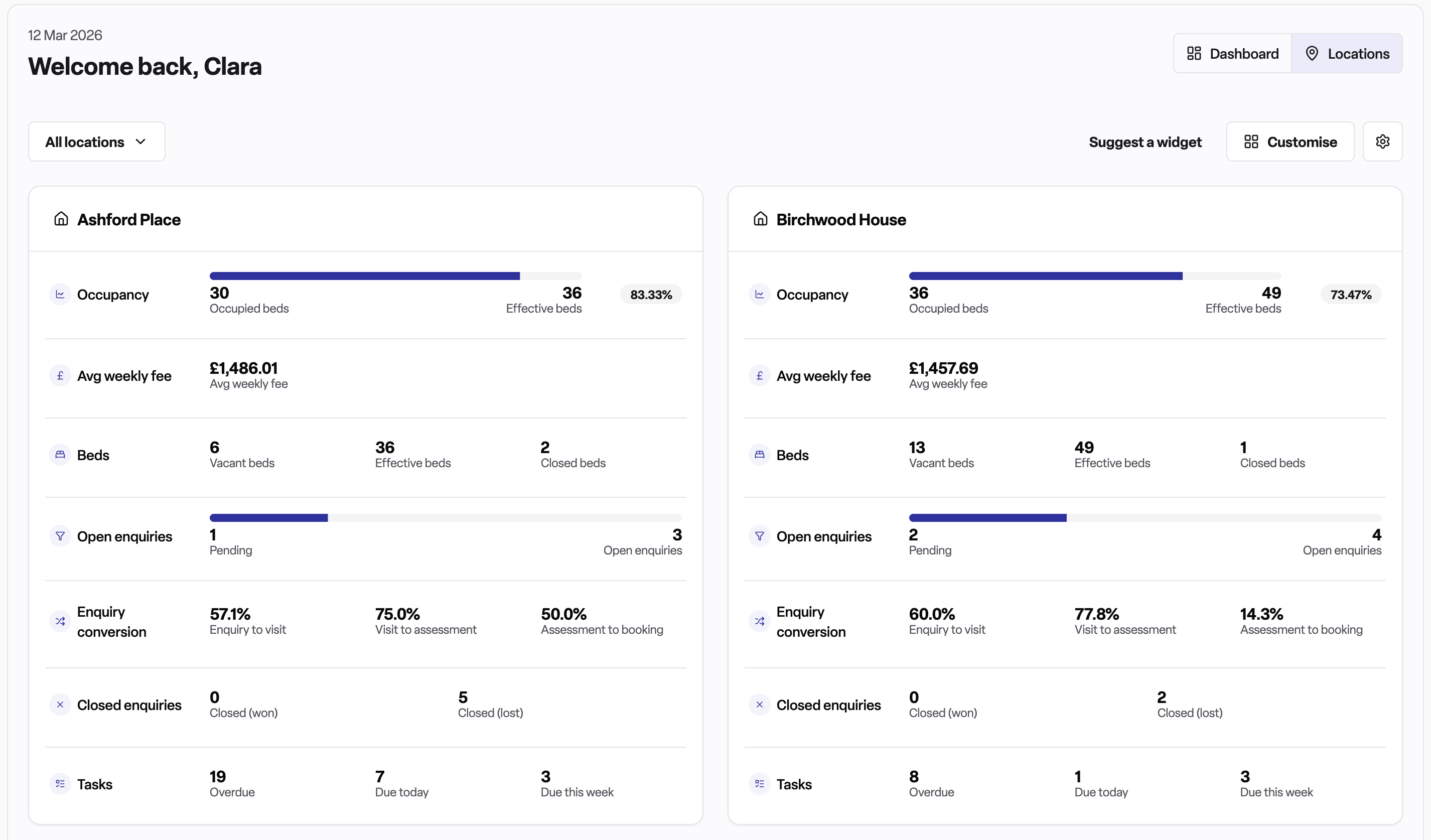Open the settings gear icon
1431x840 pixels.
1382,142
